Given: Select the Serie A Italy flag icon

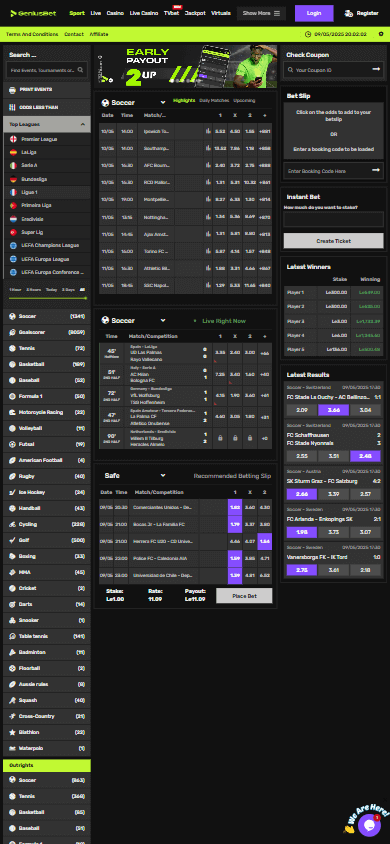Looking at the screenshot, I should [x=13, y=165].
